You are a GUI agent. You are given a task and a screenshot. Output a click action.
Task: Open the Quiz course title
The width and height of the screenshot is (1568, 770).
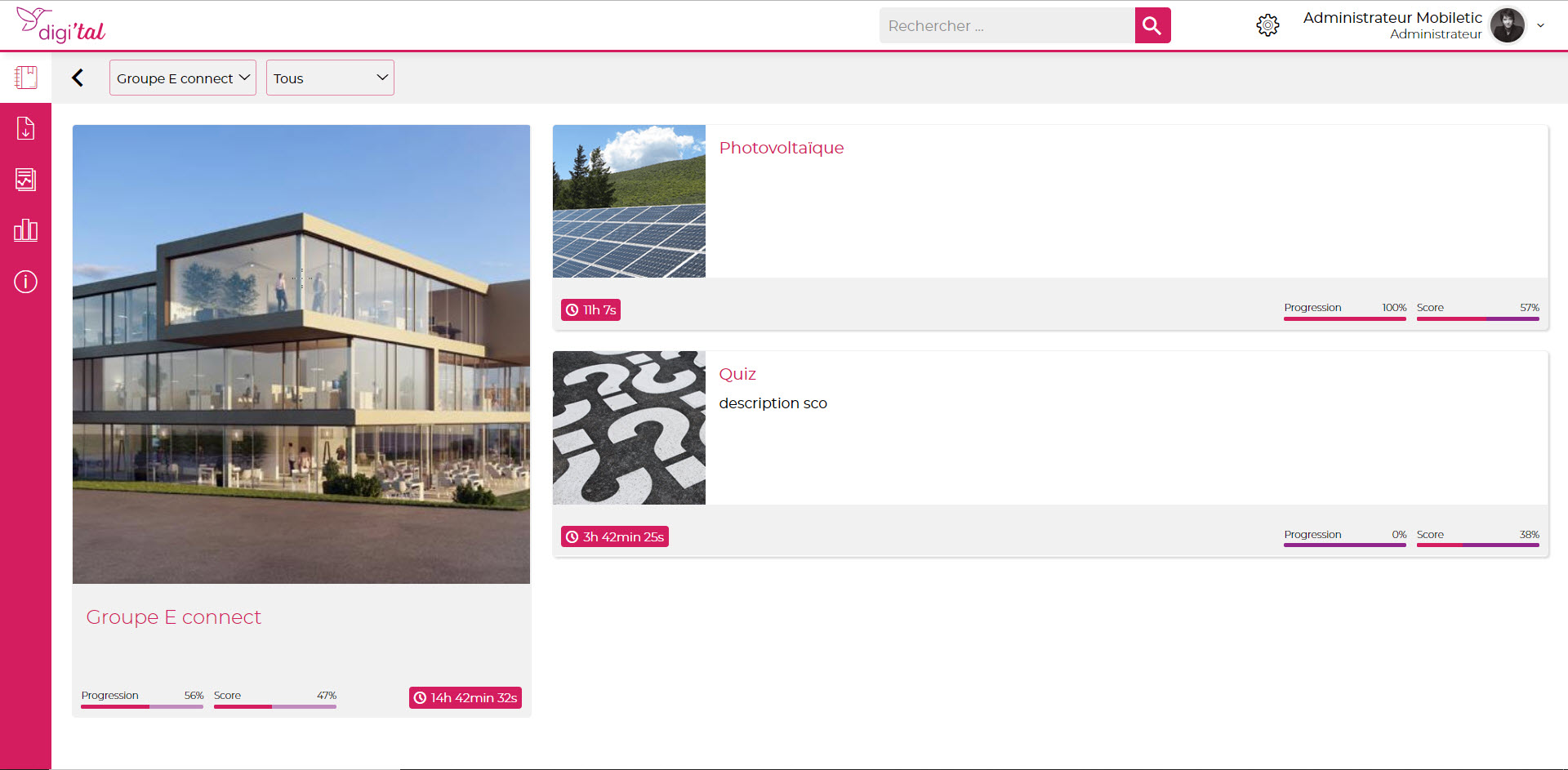(x=737, y=374)
